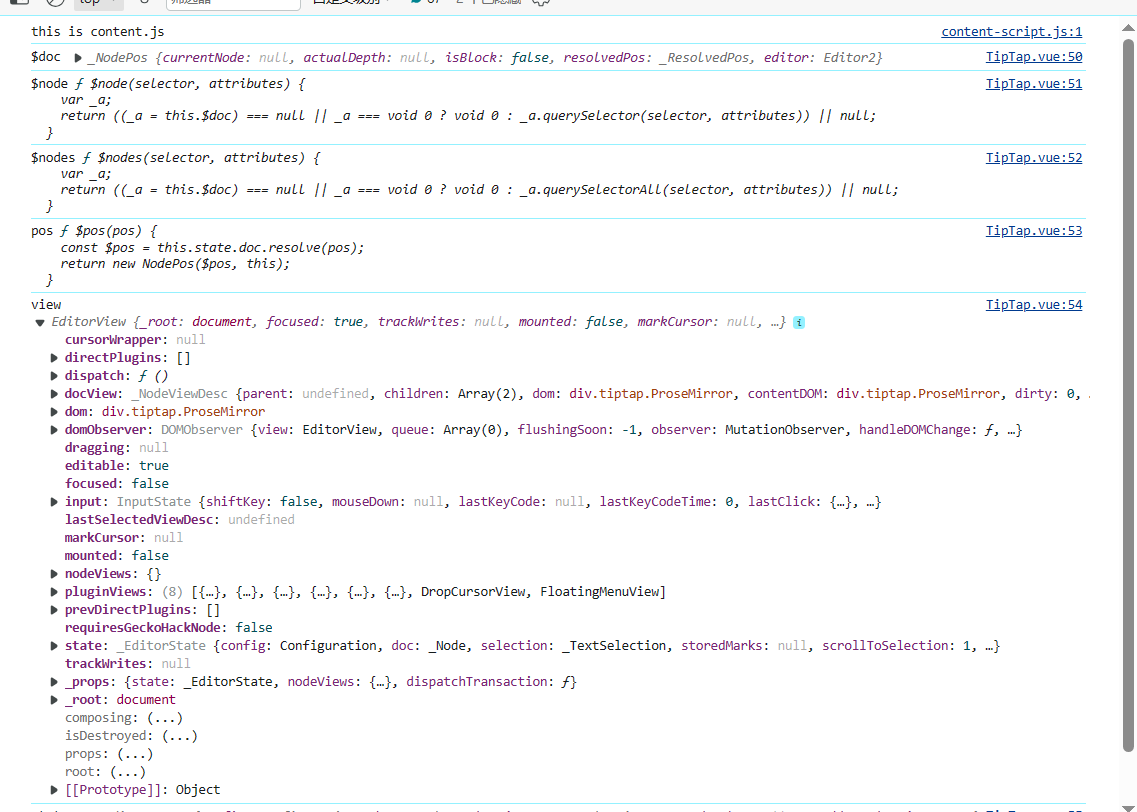Open TipTap.vue:50 source link

[1033, 58]
